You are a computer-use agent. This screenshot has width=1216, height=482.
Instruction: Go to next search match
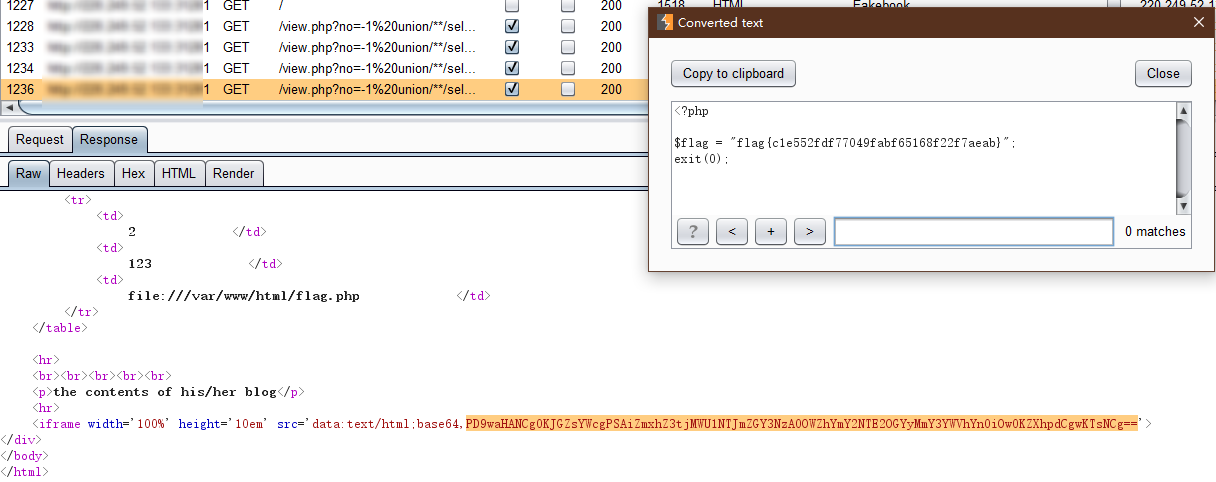click(x=809, y=232)
